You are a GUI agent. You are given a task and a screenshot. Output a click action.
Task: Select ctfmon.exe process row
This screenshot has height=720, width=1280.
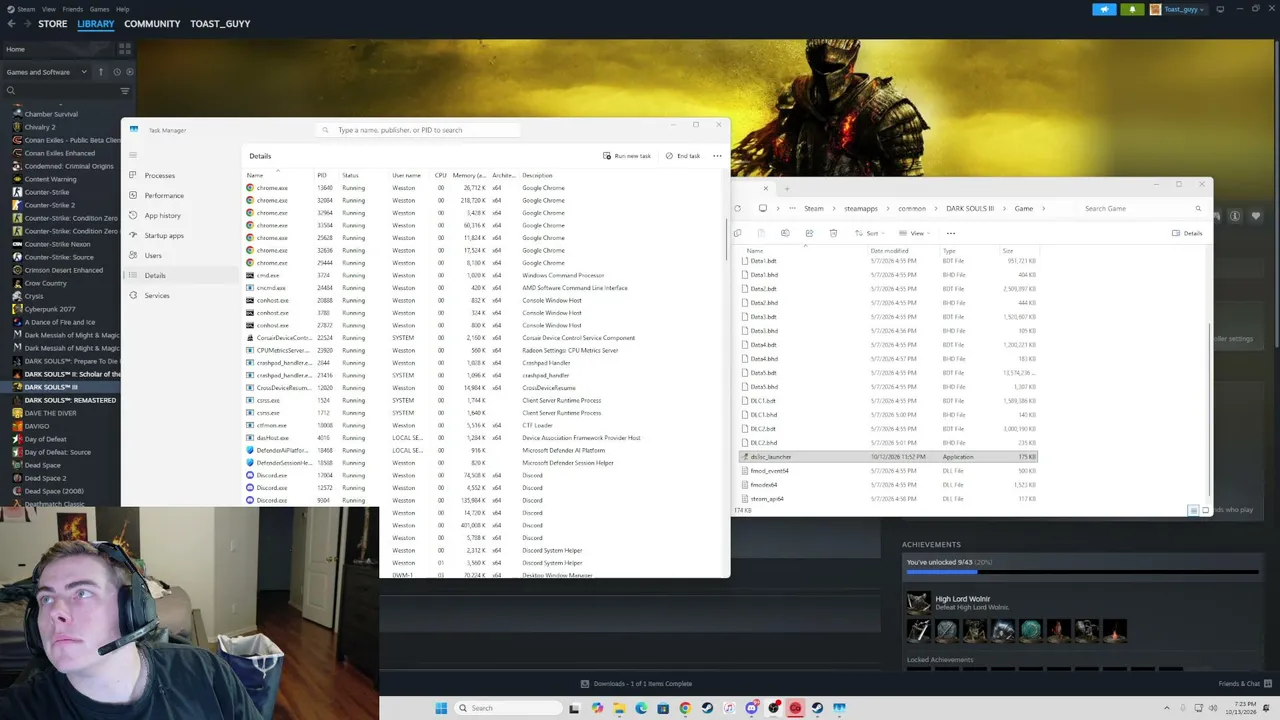(485, 425)
